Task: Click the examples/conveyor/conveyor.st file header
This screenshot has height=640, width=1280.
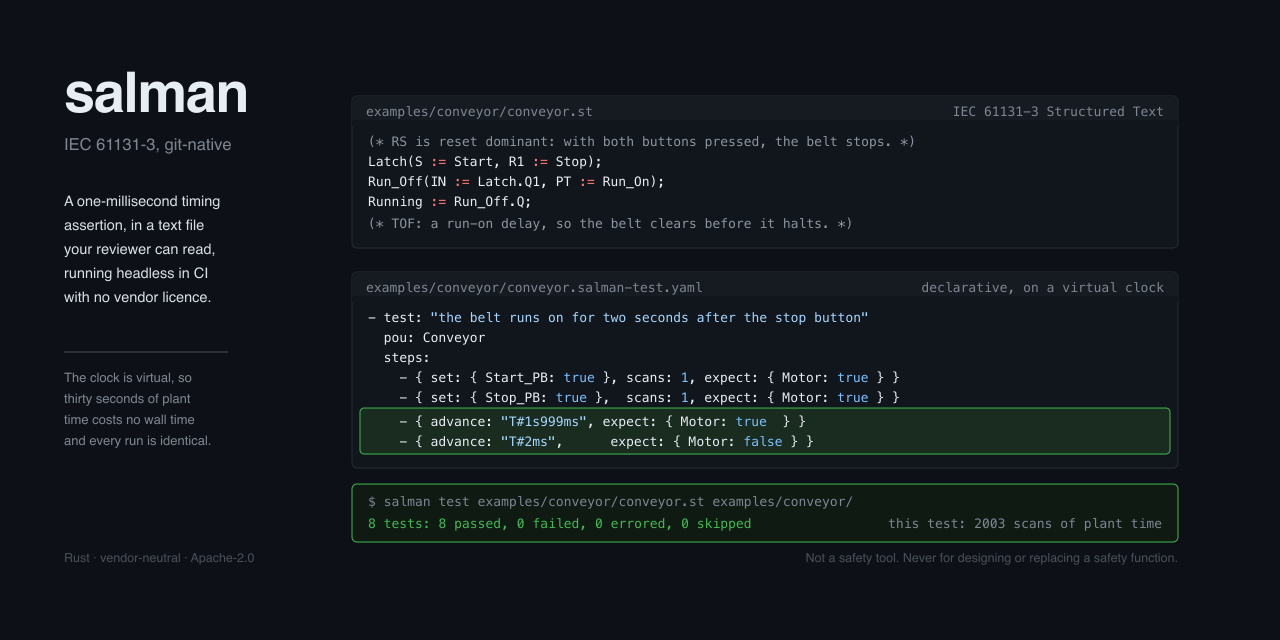Action: tap(479, 112)
